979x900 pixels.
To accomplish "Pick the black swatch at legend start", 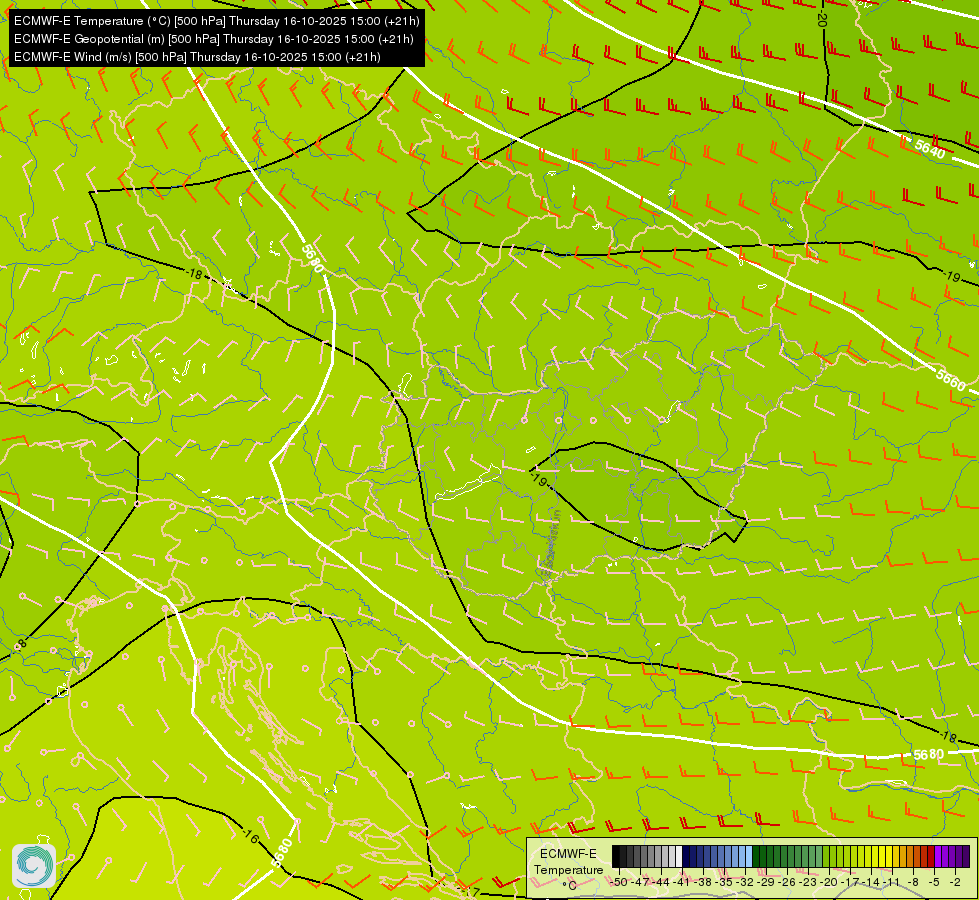I will 616,856.
